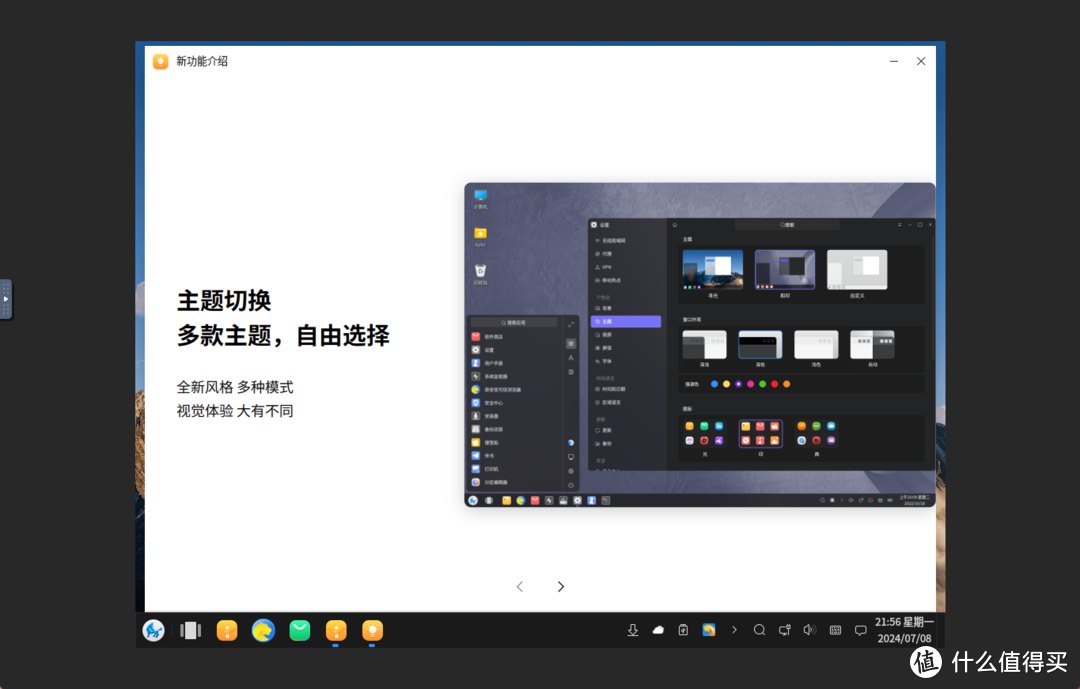The image size is (1080, 689).
Task: Toggle the notification center bubble icon
Action: (x=861, y=630)
